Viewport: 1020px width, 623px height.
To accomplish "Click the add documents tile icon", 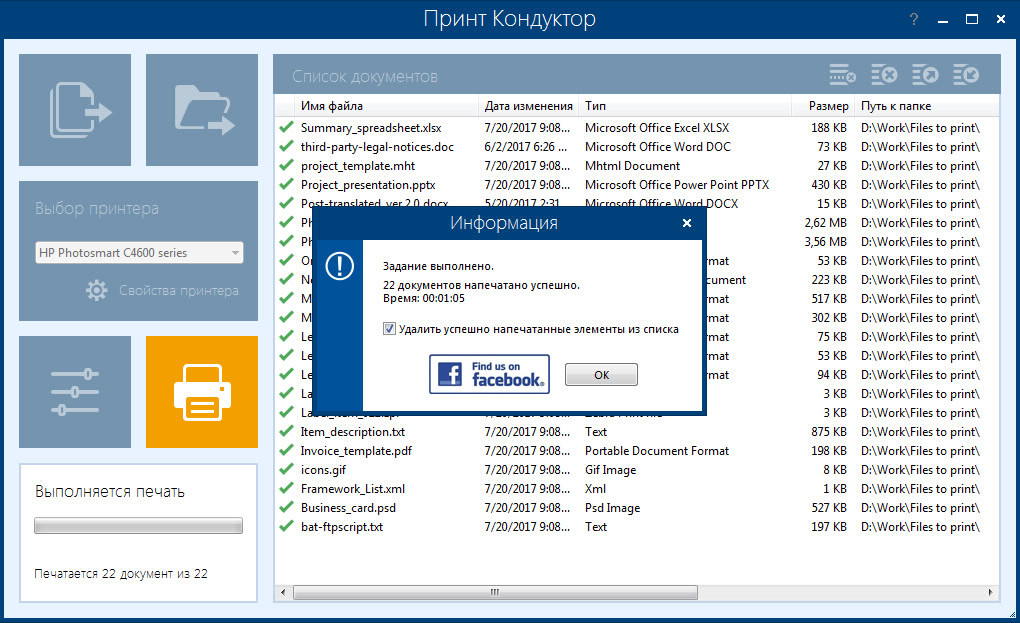I will tap(80, 109).
